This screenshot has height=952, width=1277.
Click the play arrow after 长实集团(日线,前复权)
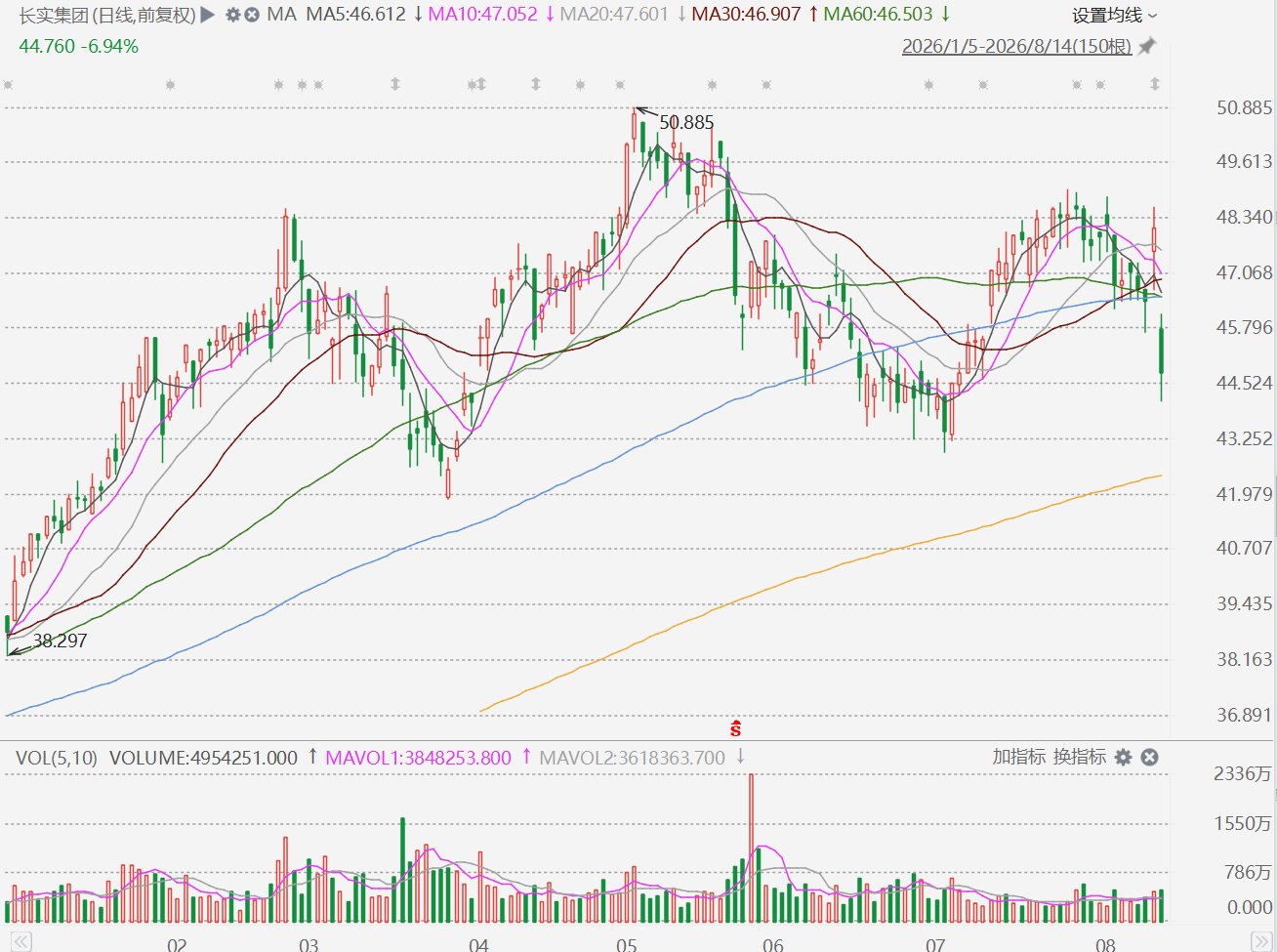207,15
